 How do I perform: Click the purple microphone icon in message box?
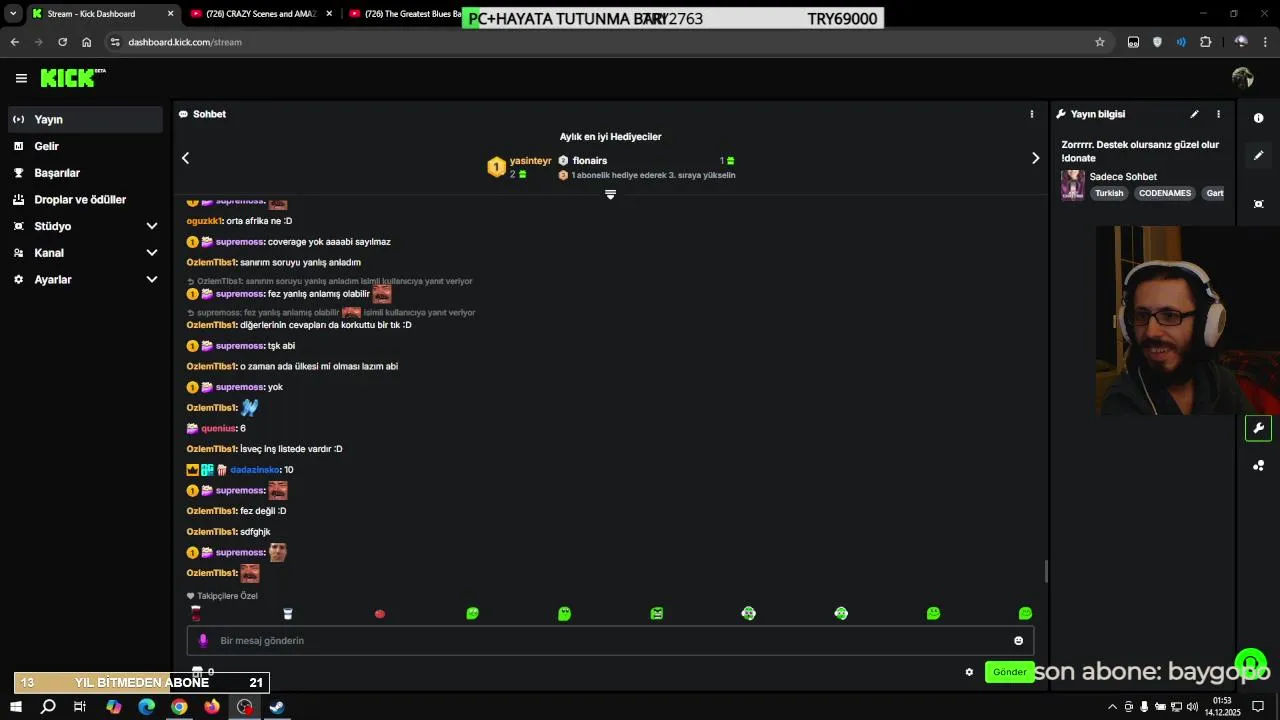pos(203,641)
